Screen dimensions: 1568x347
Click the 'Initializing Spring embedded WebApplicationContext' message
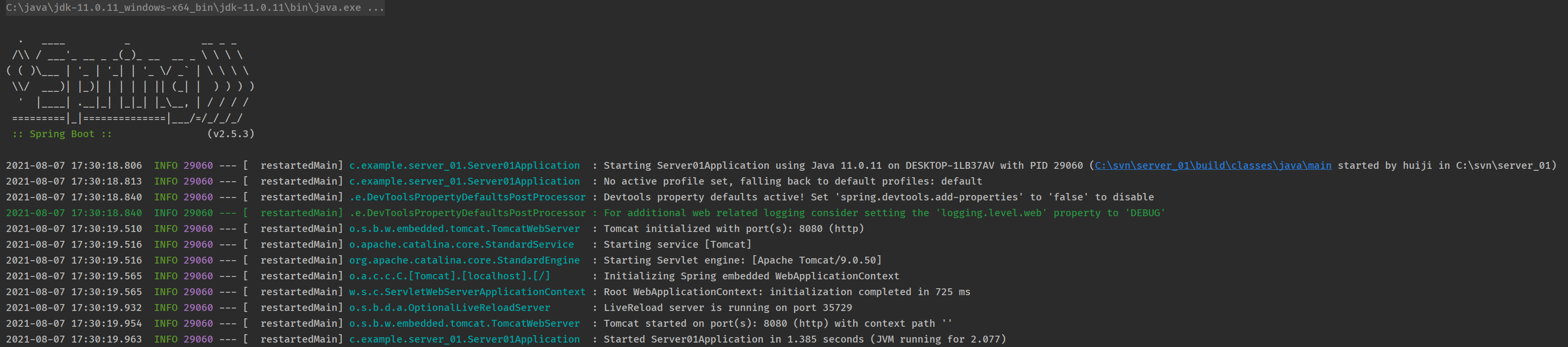click(x=751, y=276)
